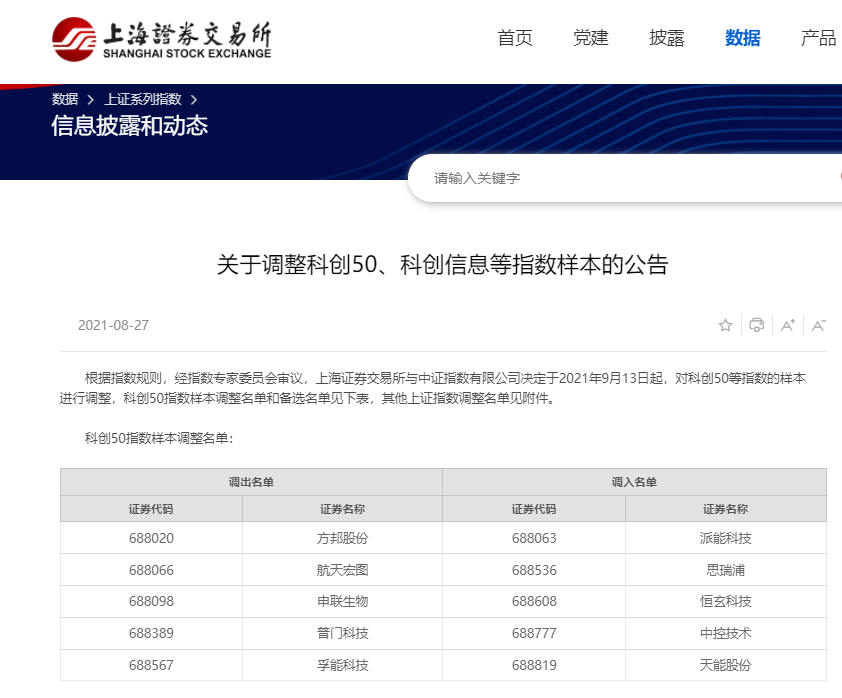Go to 上证系列指数 in the breadcrumb
Screen dimensions: 842x698
(x=143, y=99)
